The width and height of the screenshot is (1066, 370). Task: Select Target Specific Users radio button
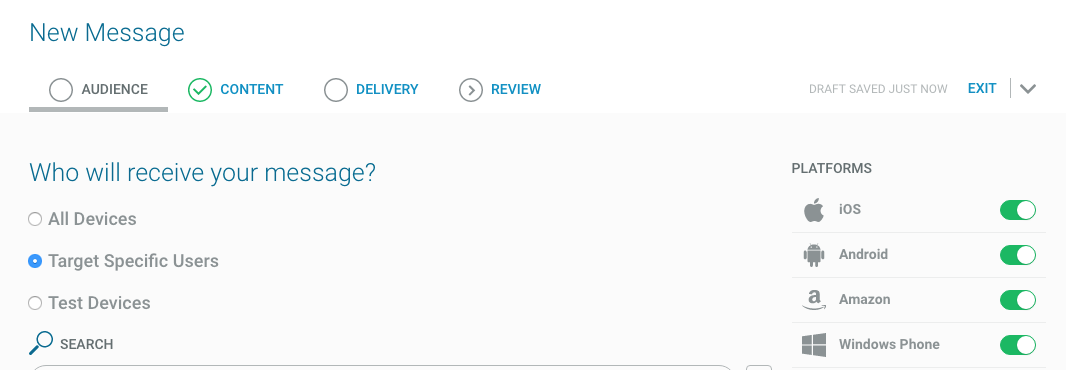(x=35, y=261)
